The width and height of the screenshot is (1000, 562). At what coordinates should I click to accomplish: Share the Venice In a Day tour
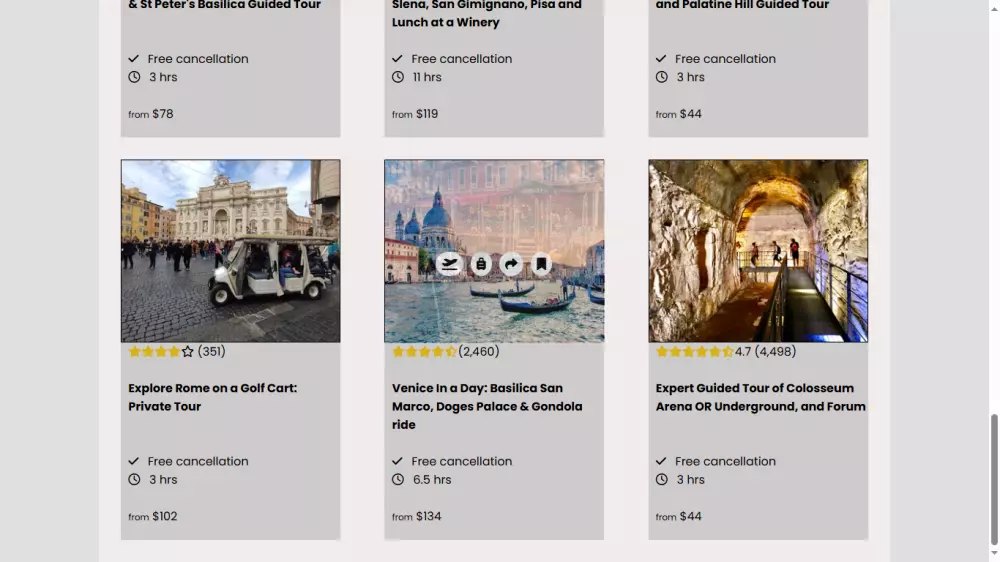(511, 264)
